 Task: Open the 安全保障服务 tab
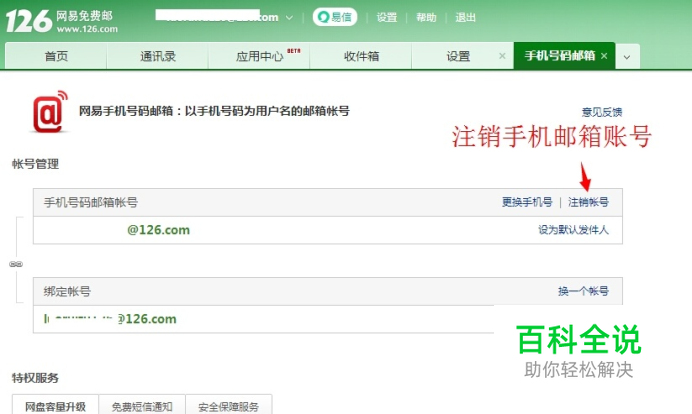[x=229, y=406]
